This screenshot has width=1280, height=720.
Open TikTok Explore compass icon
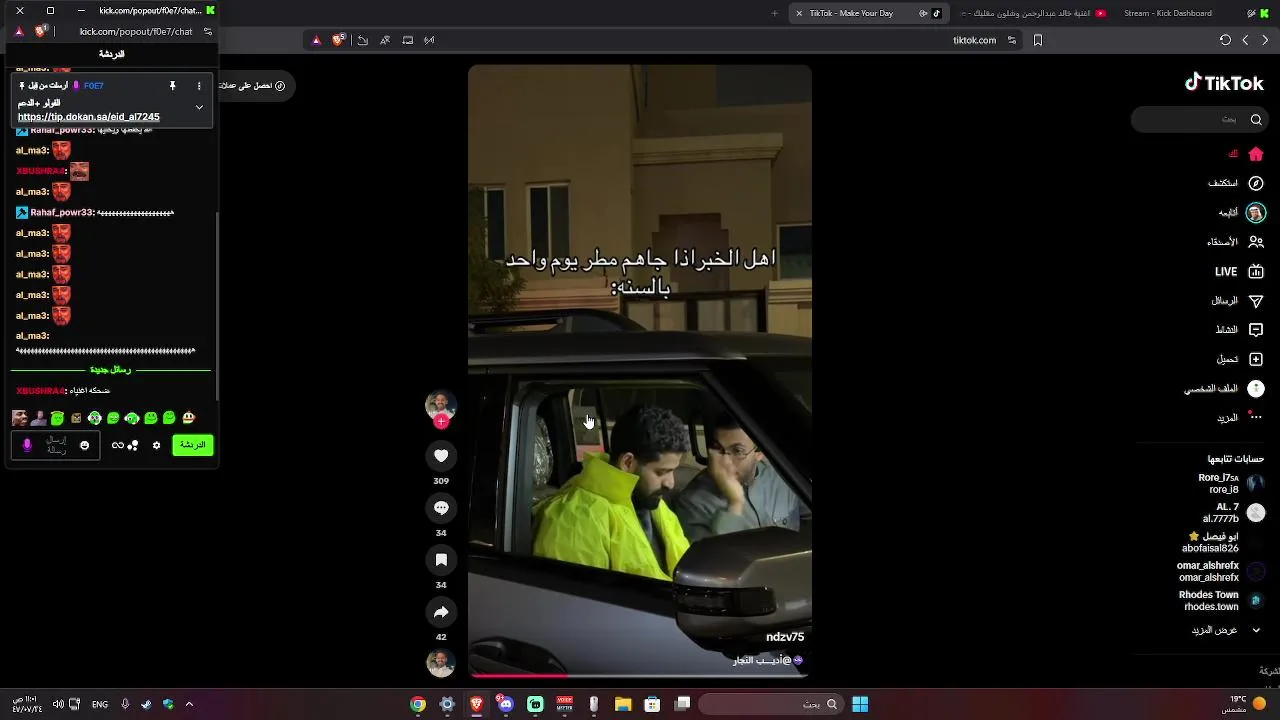point(1256,183)
